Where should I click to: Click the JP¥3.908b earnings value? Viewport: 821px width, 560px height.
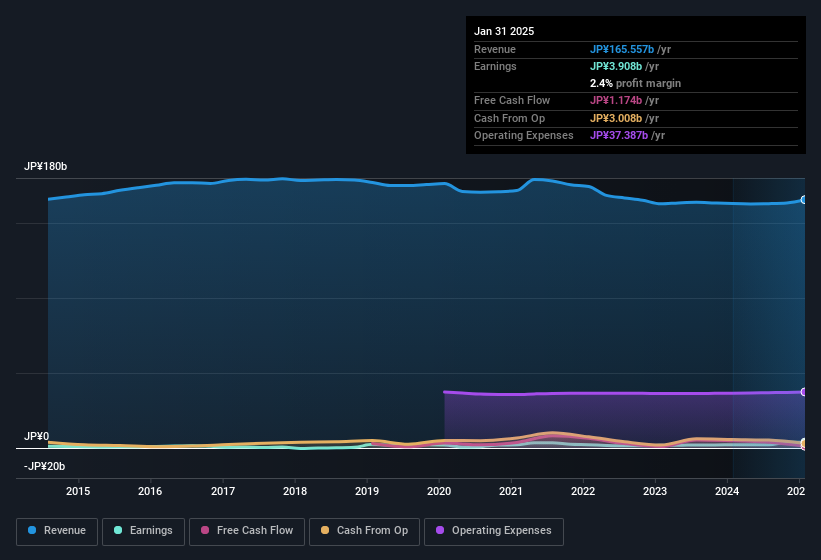click(616, 66)
